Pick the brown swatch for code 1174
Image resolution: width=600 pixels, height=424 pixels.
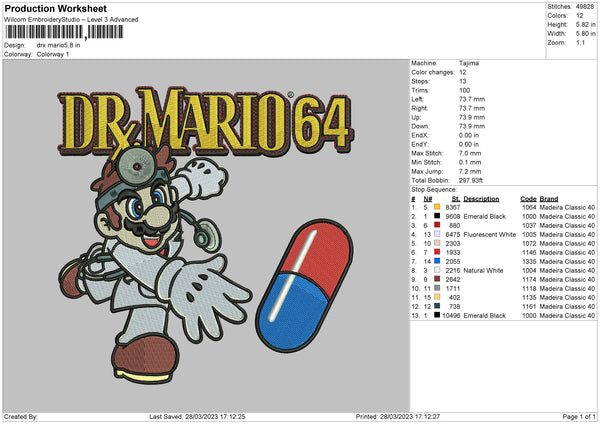click(x=437, y=279)
